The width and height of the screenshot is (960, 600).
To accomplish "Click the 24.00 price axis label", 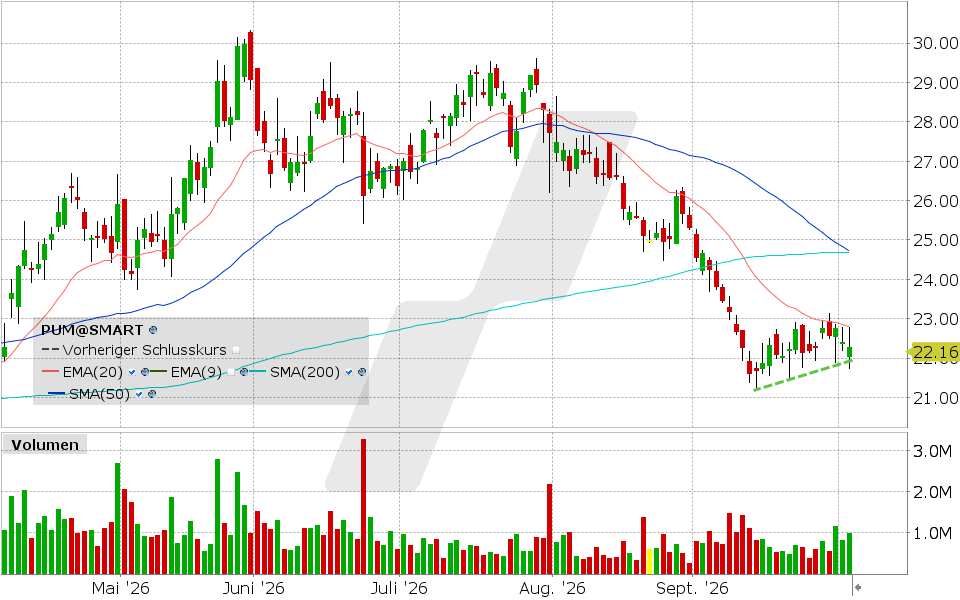I will pos(936,280).
